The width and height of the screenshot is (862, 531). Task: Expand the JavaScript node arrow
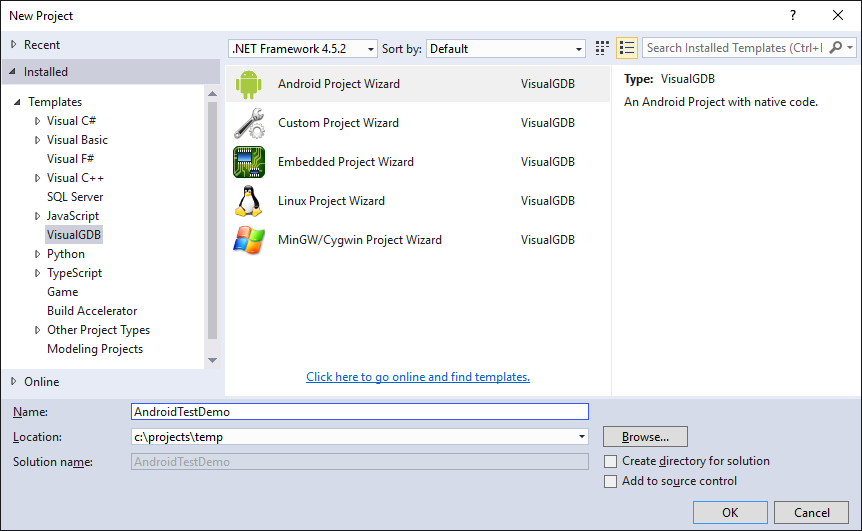pyautogui.click(x=37, y=216)
